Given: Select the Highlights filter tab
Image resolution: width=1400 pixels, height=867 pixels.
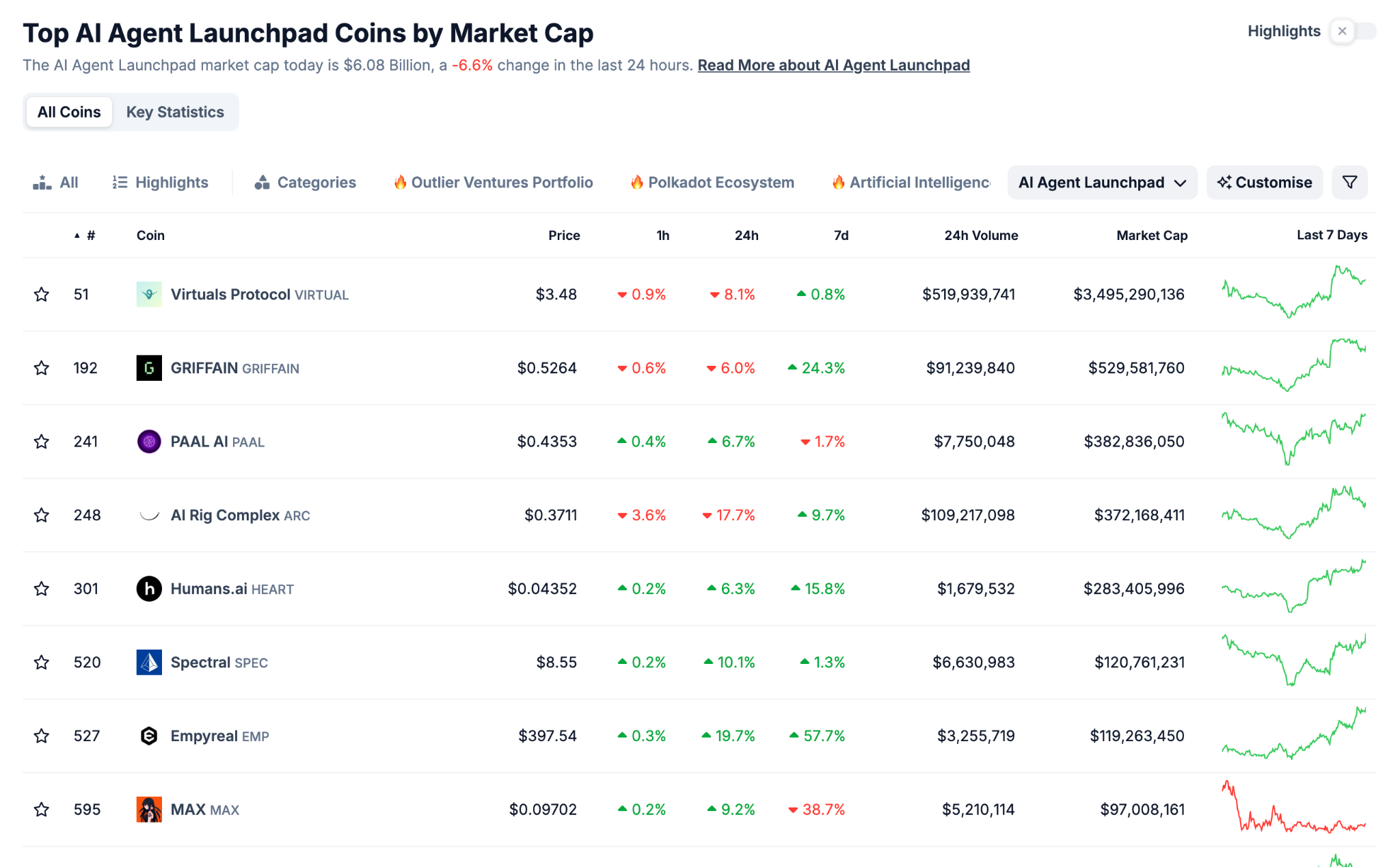Looking at the screenshot, I should (160, 183).
